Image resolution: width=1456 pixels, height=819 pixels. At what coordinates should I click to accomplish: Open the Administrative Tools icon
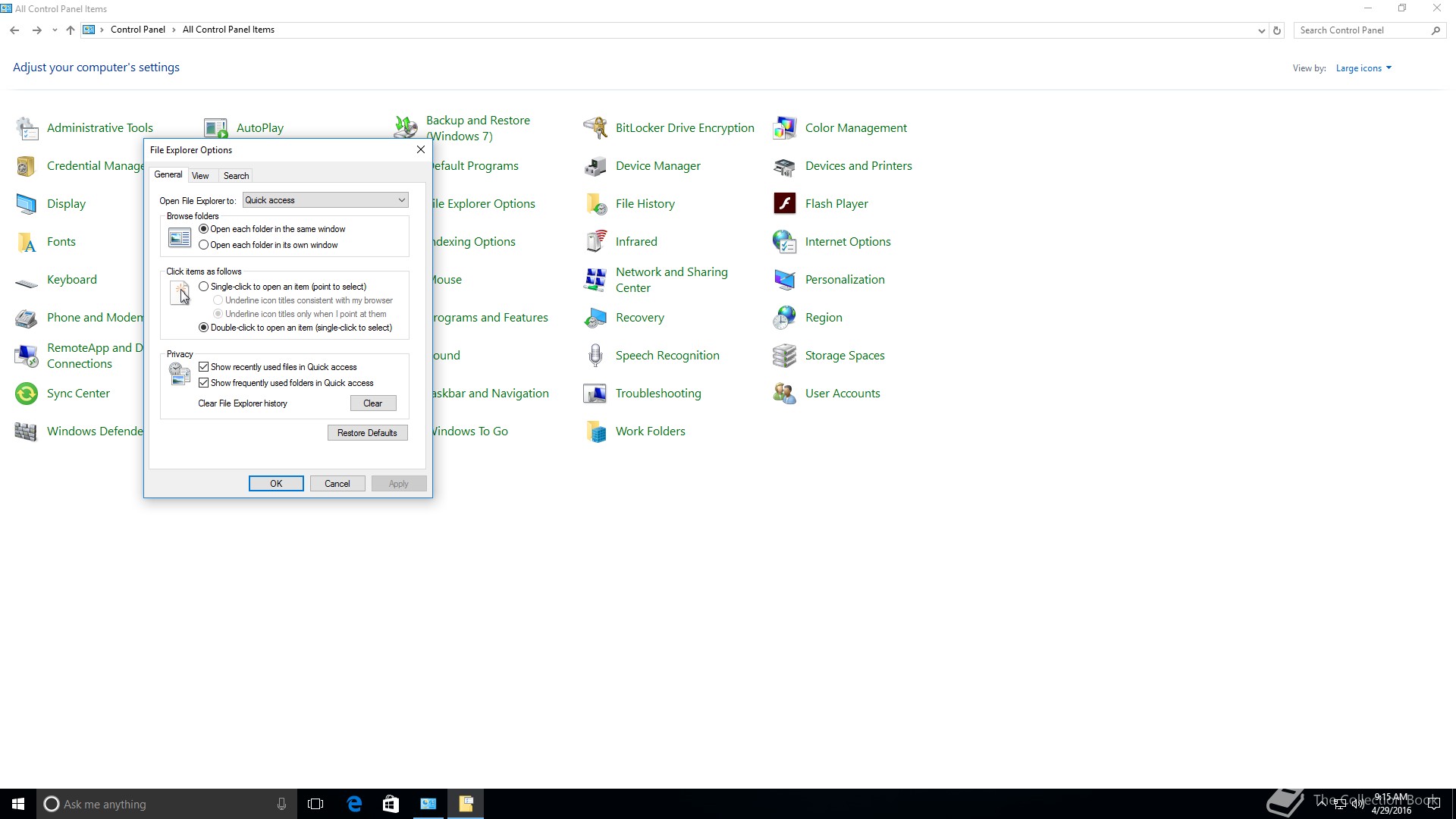[x=27, y=128]
